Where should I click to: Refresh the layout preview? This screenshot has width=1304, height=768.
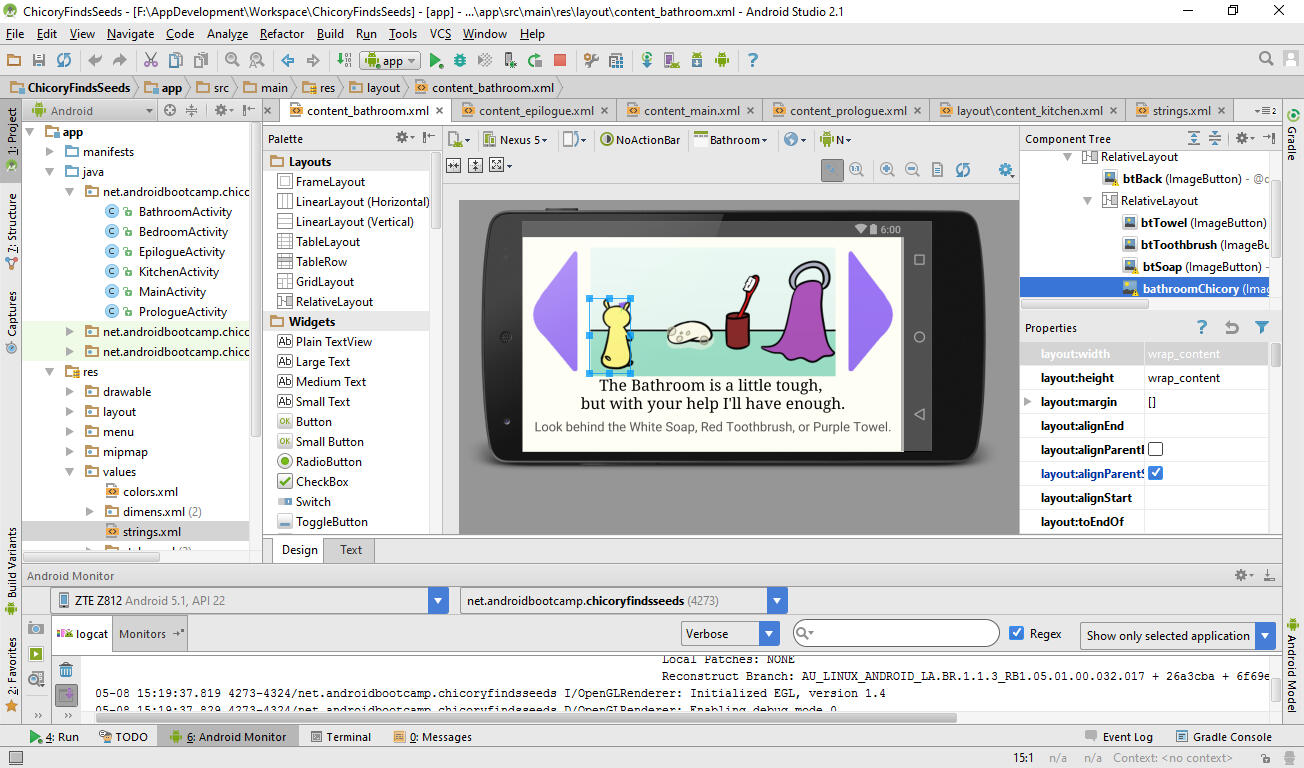click(x=963, y=170)
